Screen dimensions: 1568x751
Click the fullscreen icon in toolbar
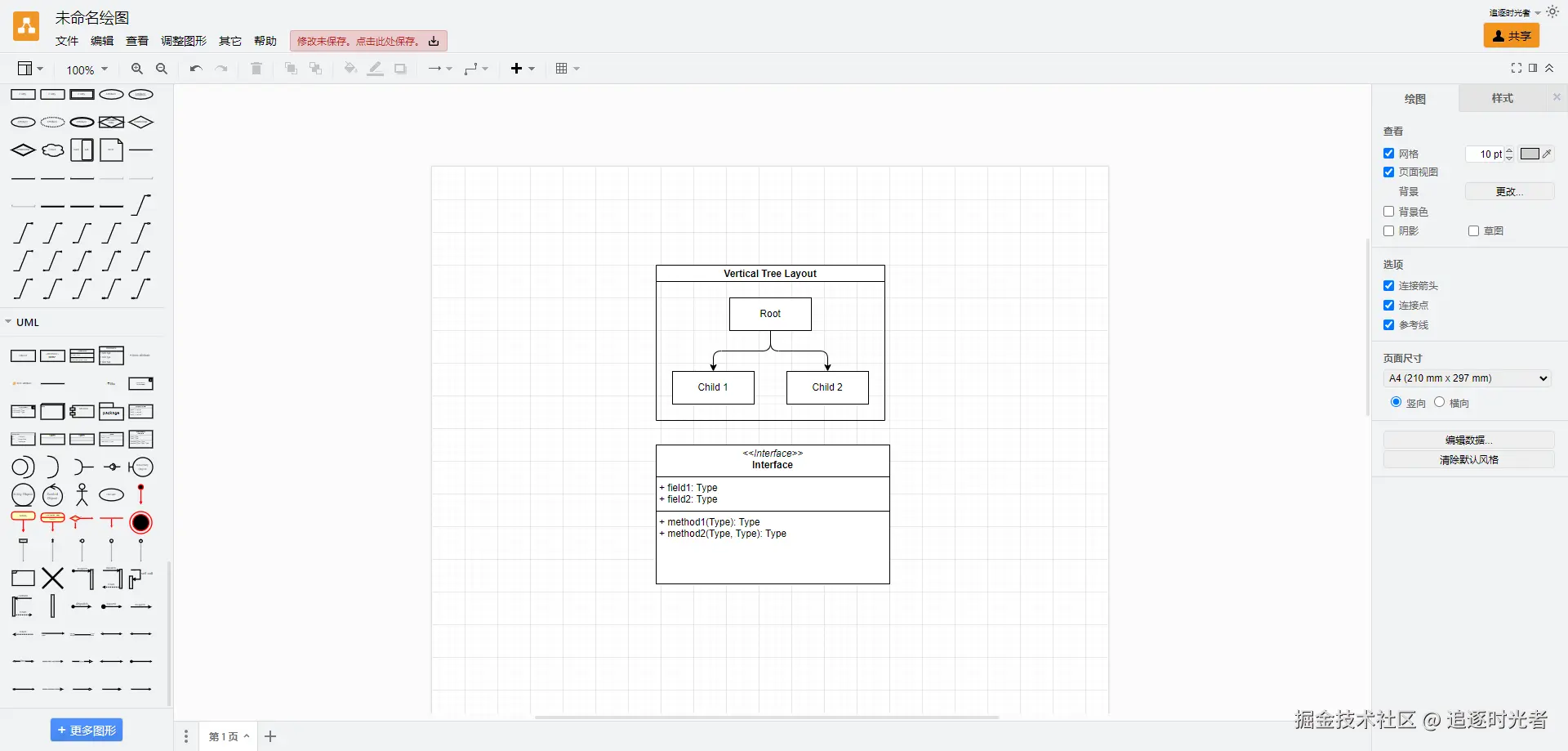[1516, 69]
